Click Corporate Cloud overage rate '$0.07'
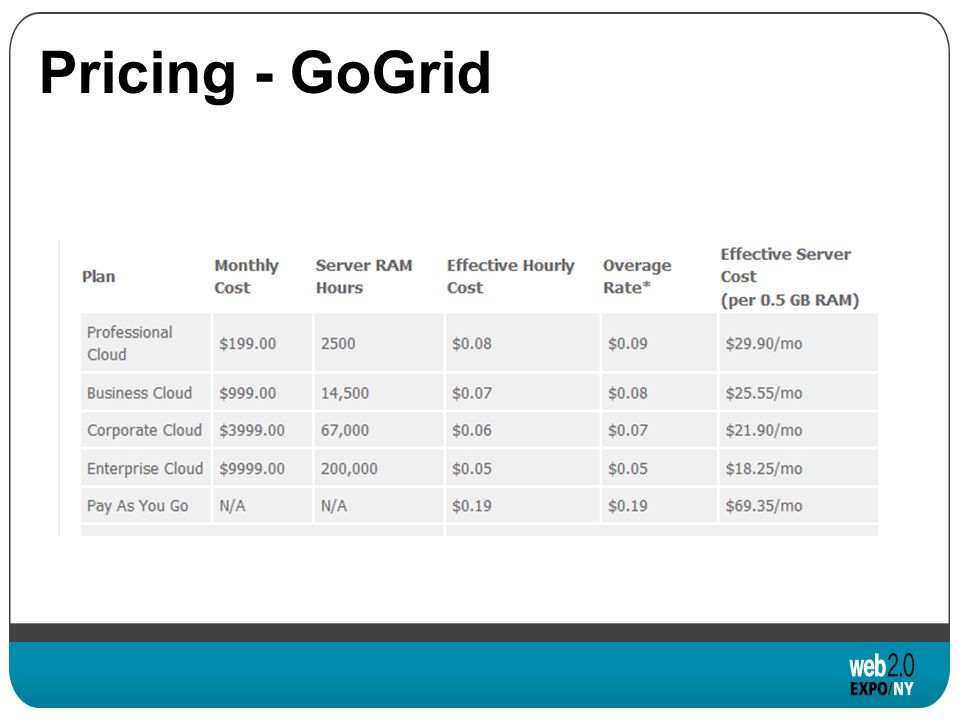Screen dimensions: 960x720 tap(659, 430)
